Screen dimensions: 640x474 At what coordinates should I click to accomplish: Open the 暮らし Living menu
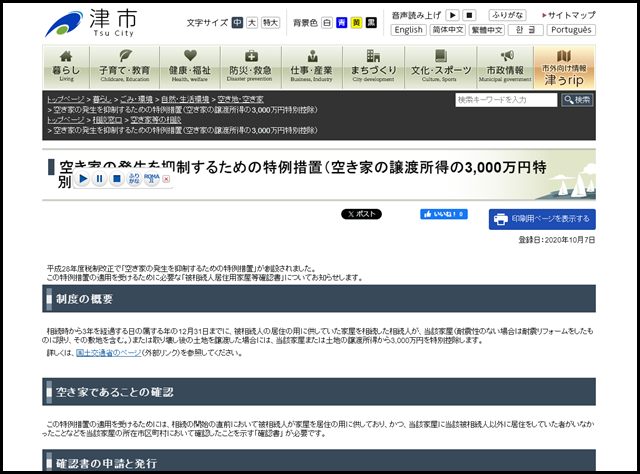click(x=66, y=67)
